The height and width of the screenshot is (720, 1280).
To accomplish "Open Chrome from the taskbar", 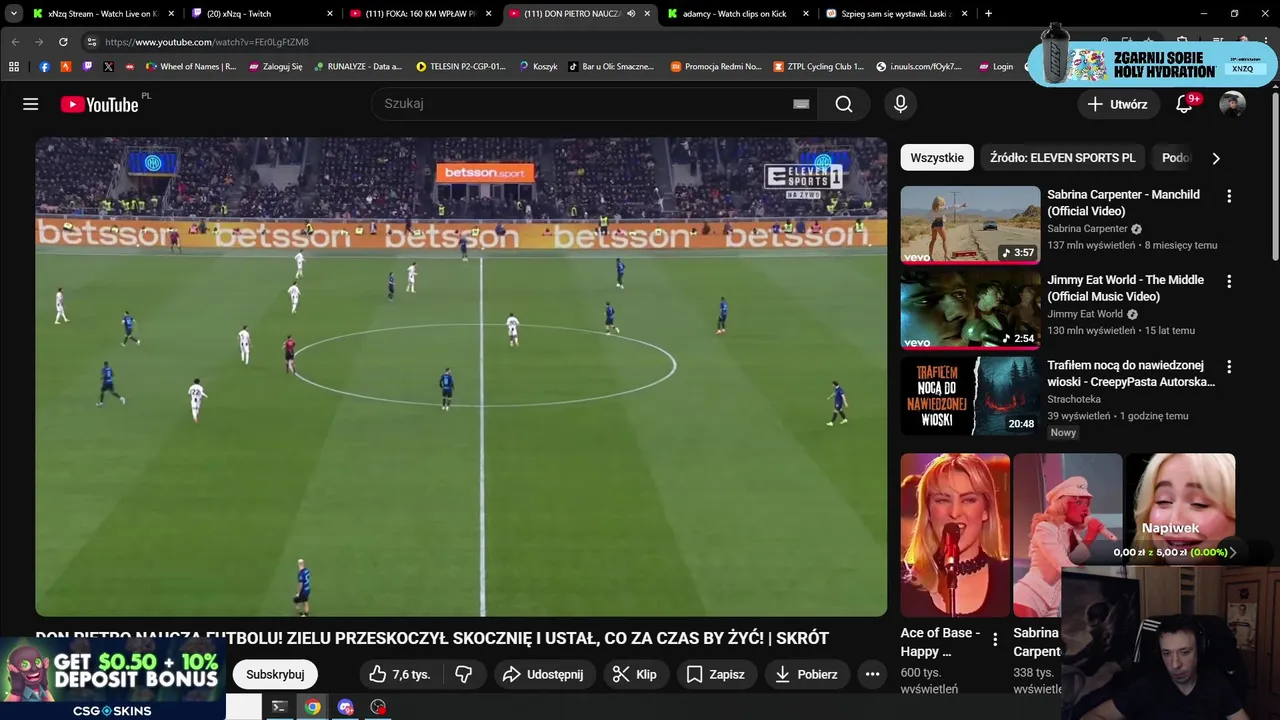I will 313,707.
